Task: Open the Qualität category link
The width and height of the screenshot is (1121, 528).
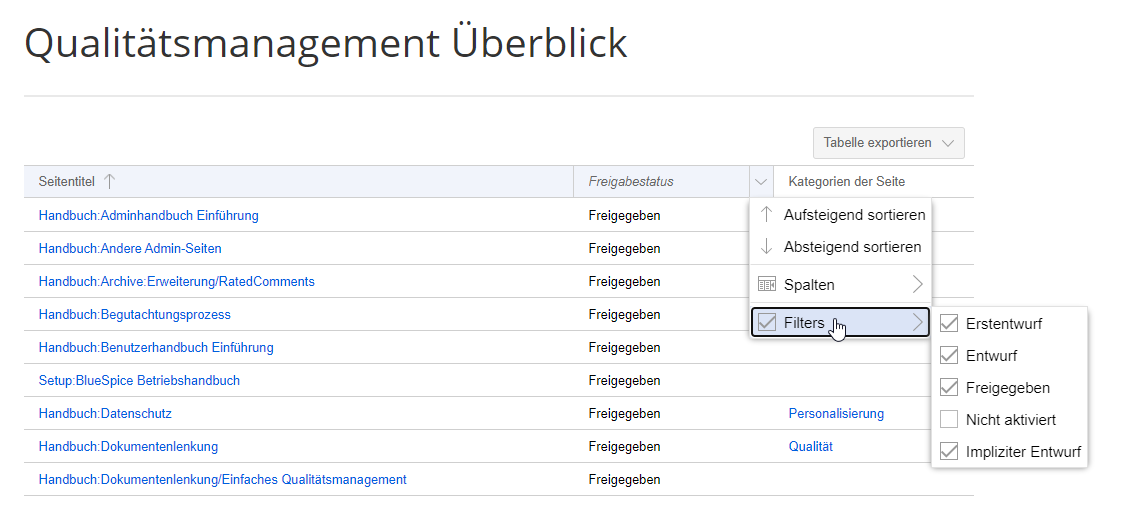Action: click(x=810, y=446)
